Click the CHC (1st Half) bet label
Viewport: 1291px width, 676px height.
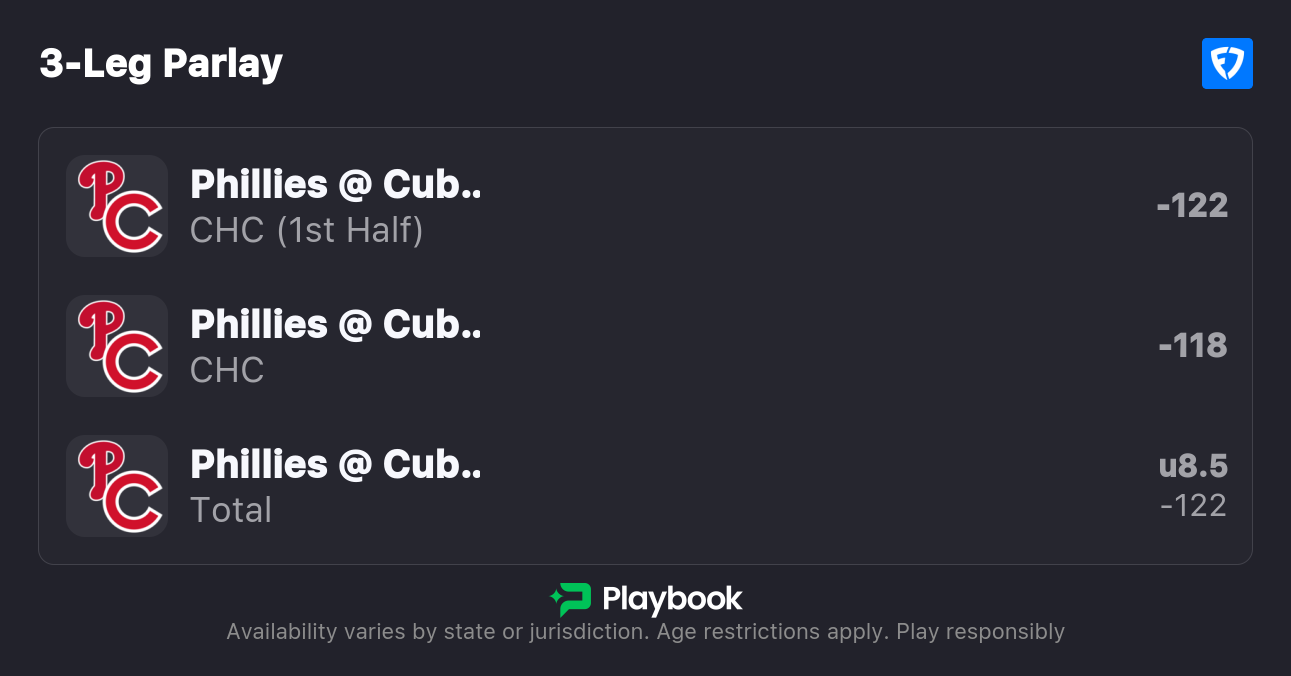(306, 230)
